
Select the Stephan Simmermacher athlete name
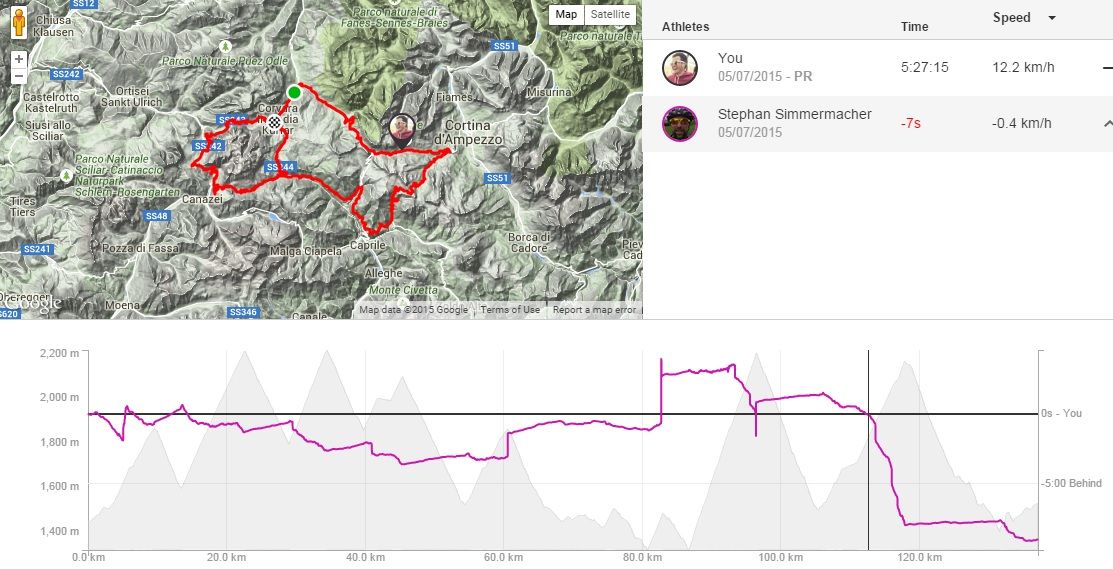794,115
